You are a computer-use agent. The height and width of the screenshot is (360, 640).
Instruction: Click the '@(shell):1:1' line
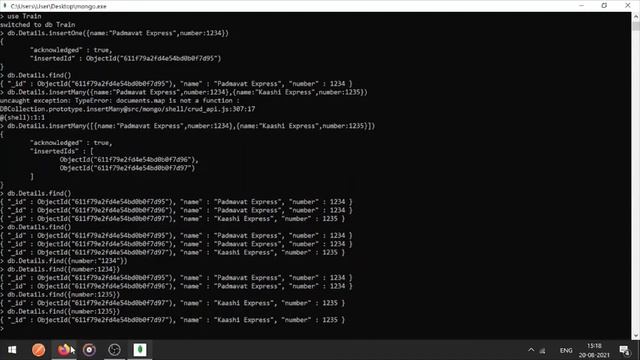[x=22, y=118]
